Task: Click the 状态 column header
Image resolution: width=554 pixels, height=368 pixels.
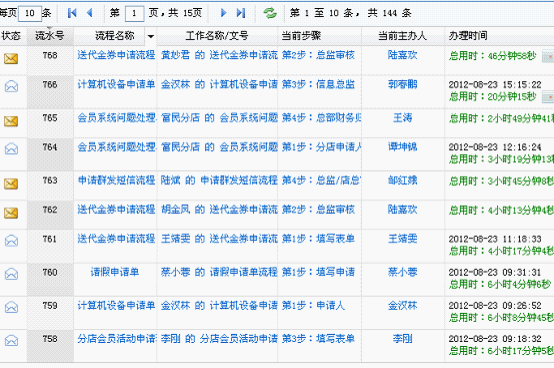Action: (x=11, y=36)
